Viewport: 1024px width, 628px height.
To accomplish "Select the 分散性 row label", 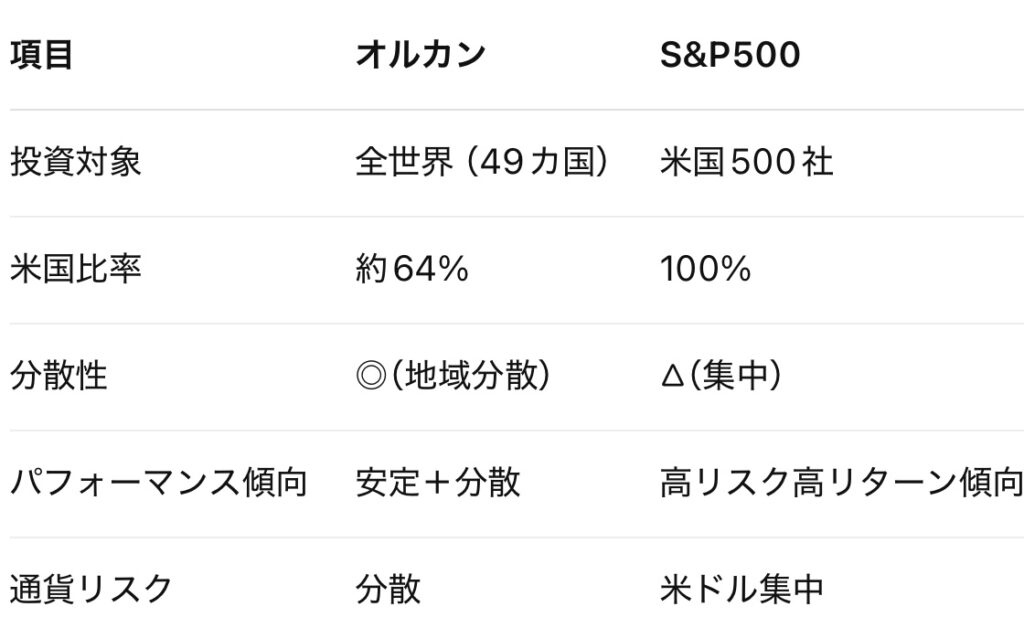I will point(59,376).
